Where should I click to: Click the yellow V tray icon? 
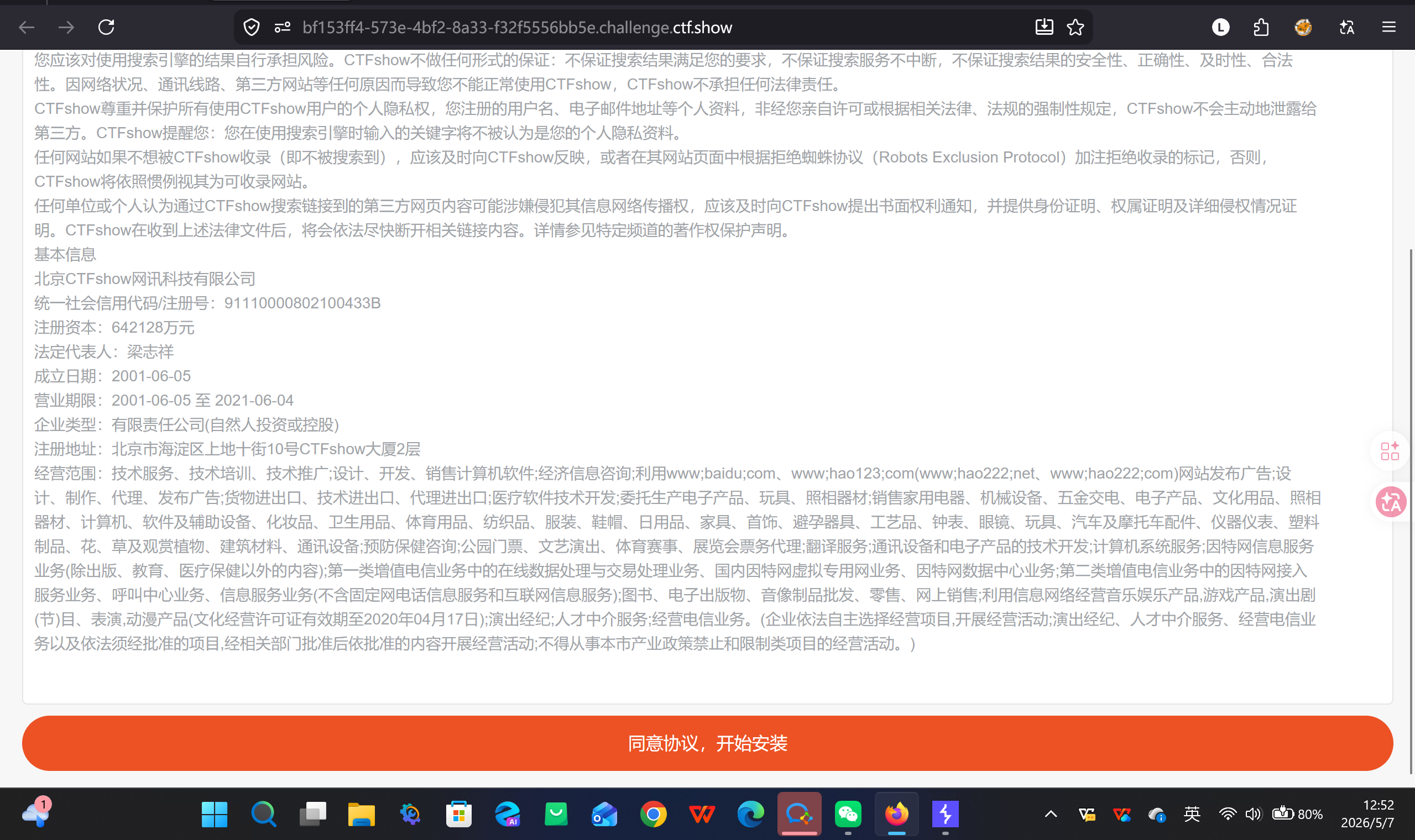tap(1087, 815)
